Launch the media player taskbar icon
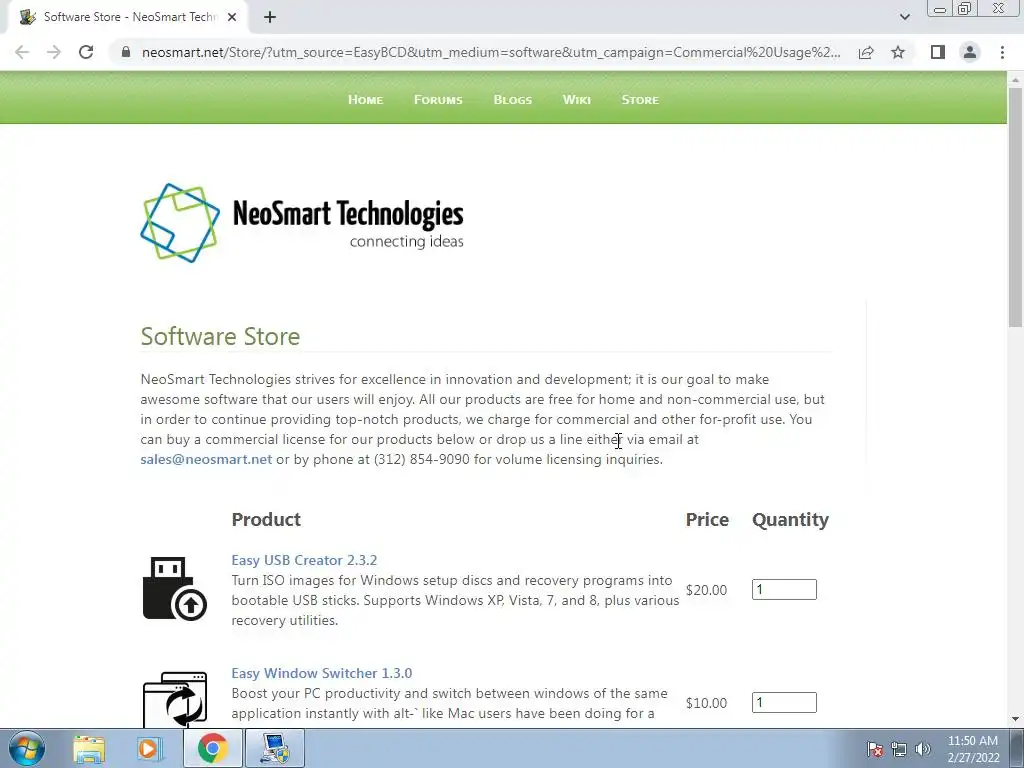 click(x=149, y=749)
